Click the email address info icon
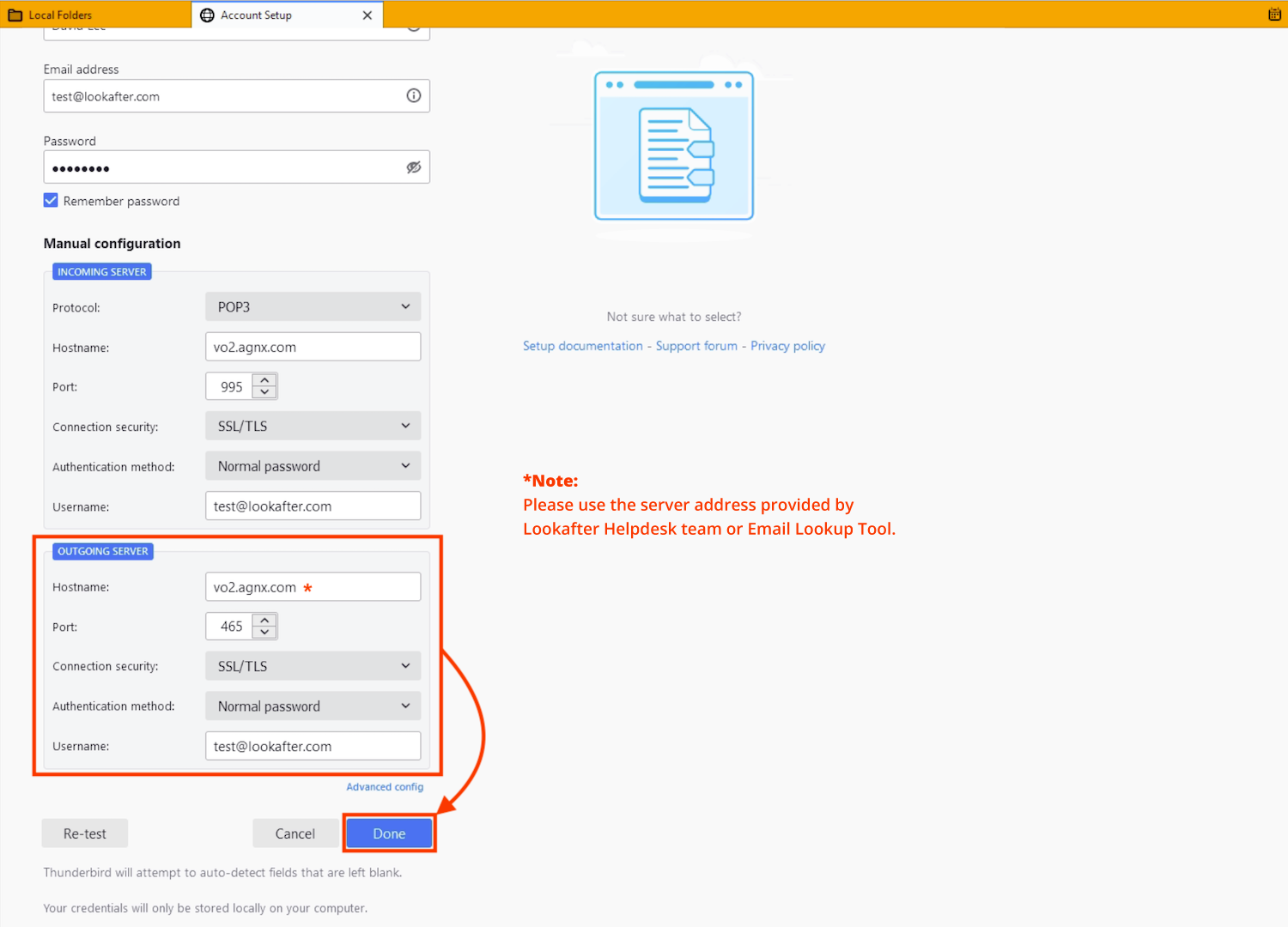The width and height of the screenshot is (1288, 927). click(x=414, y=96)
